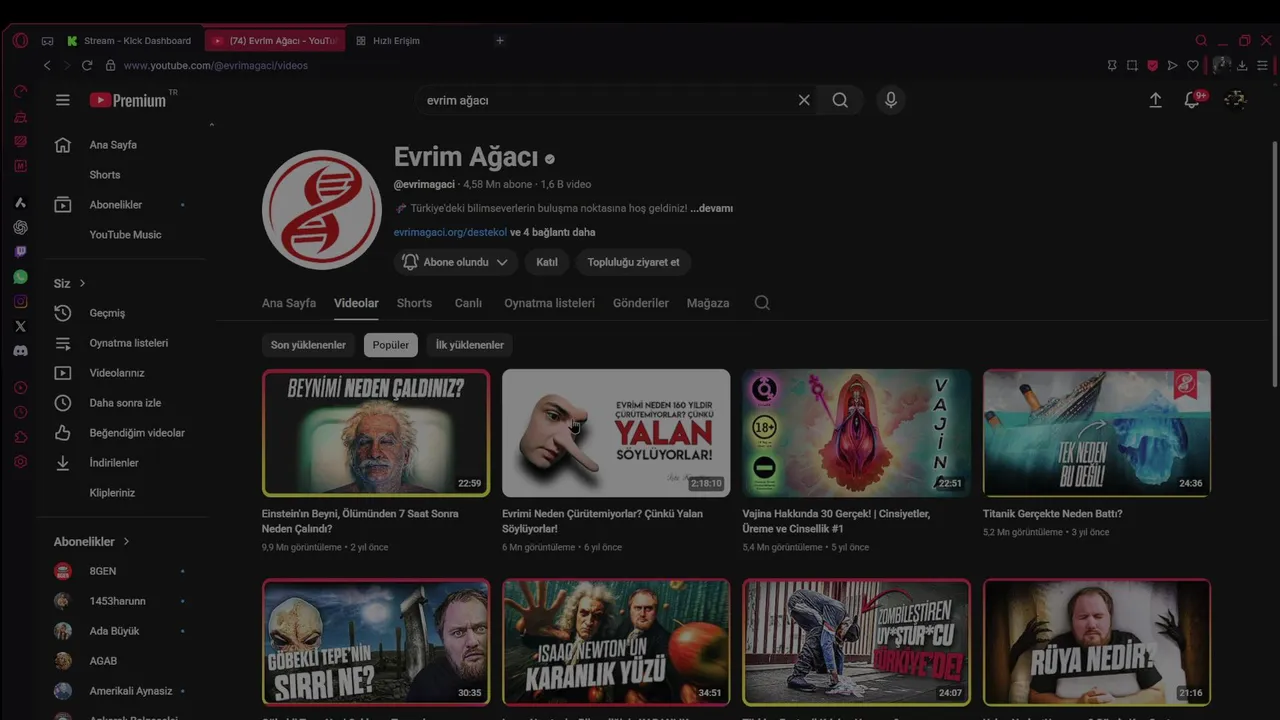Reload the page
This screenshot has width=1280, height=720.
[87, 65]
